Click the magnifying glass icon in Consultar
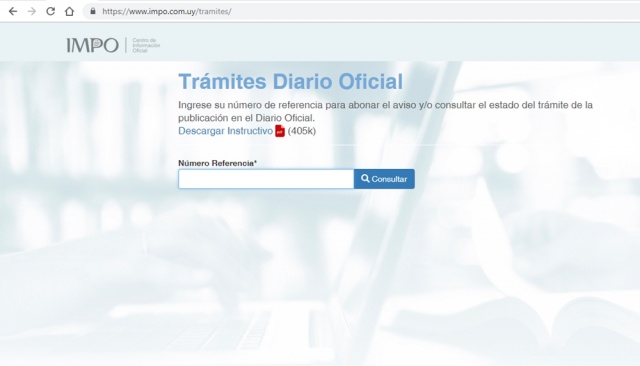 (365, 179)
